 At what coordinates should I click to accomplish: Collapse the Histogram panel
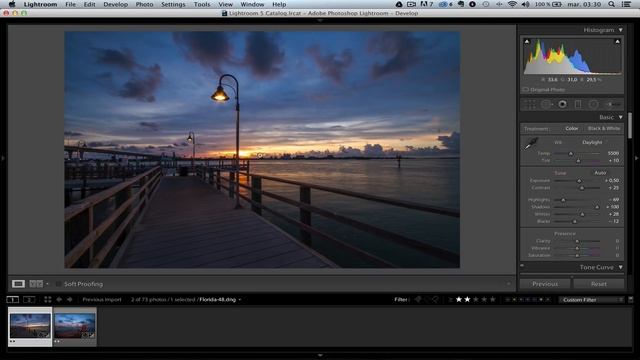click(x=620, y=30)
